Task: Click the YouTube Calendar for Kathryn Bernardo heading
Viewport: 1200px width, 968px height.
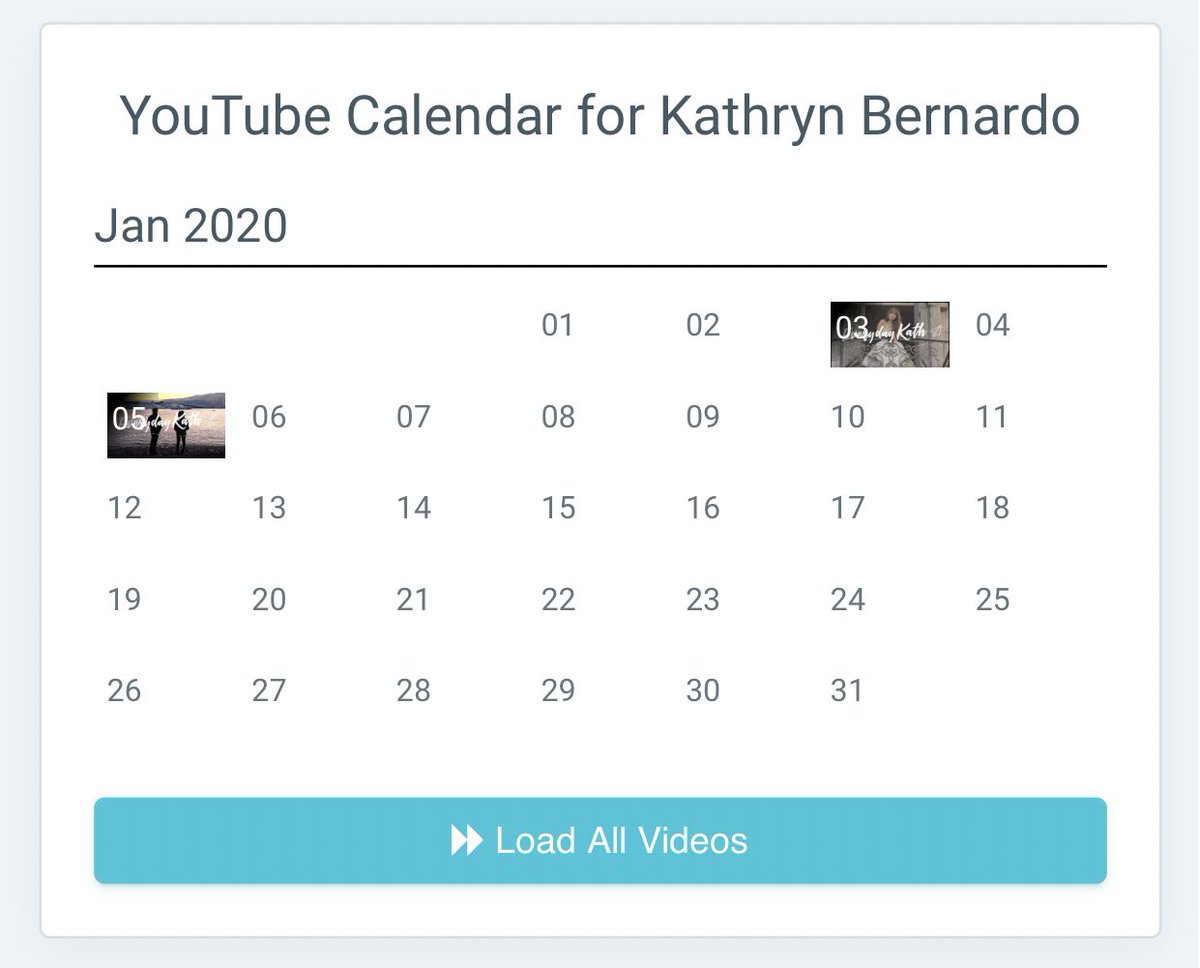Action: coord(600,116)
